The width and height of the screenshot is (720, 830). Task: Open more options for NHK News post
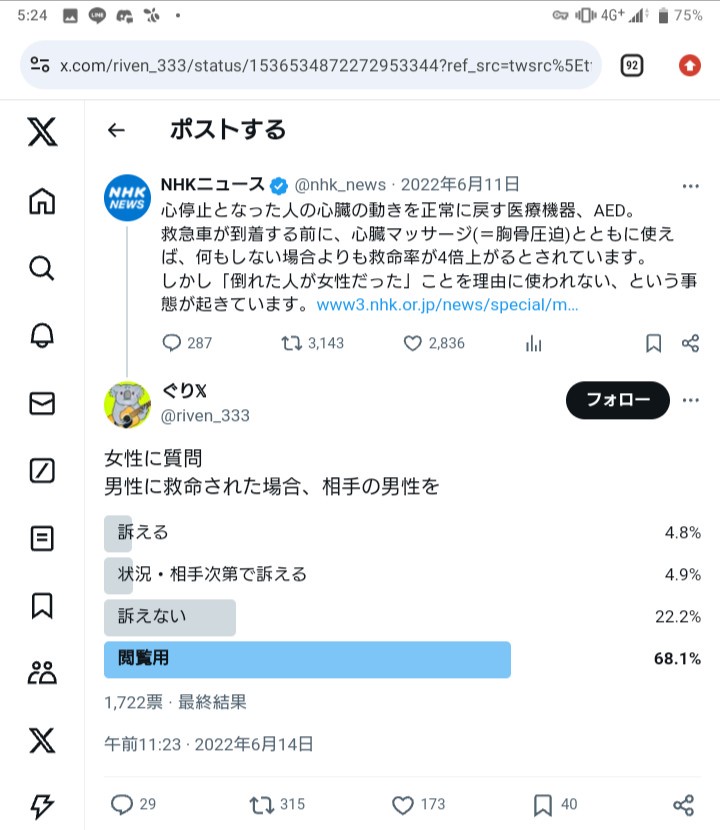(x=690, y=186)
